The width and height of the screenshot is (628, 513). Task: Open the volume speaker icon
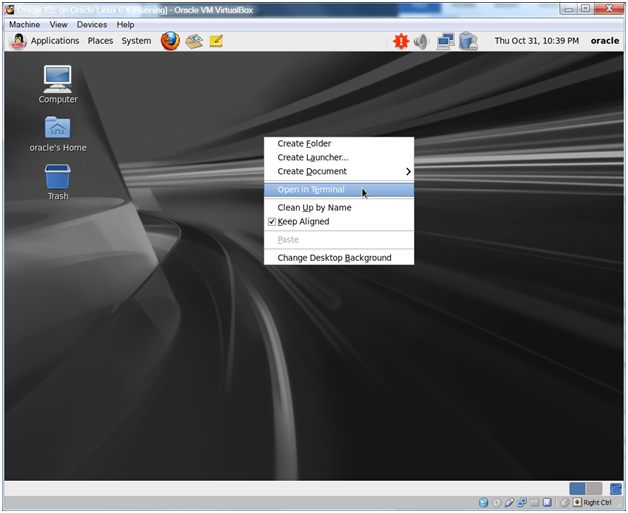coord(421,41)
